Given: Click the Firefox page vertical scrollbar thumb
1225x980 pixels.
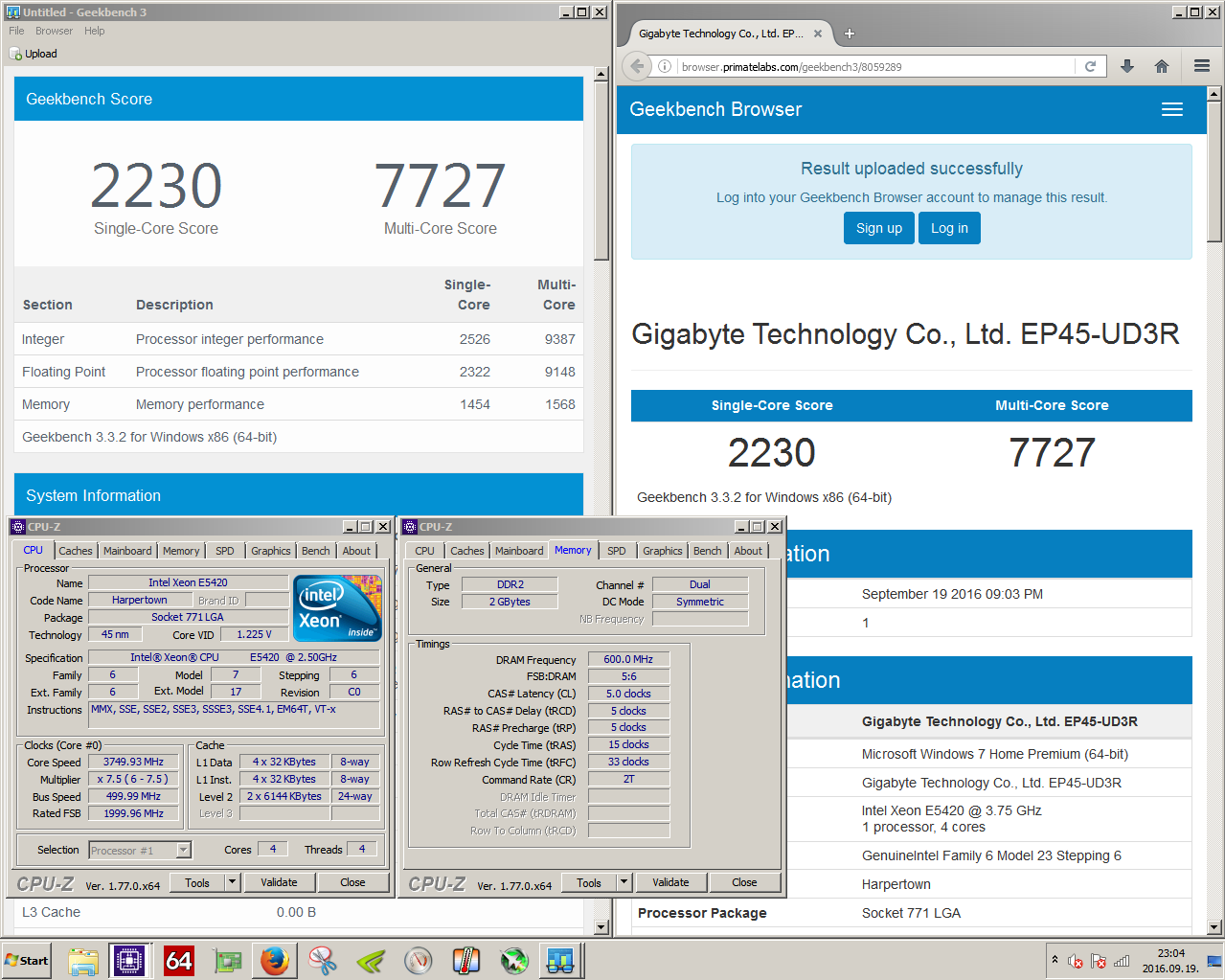Looking at the screenshot, I should coord(1214,171).
